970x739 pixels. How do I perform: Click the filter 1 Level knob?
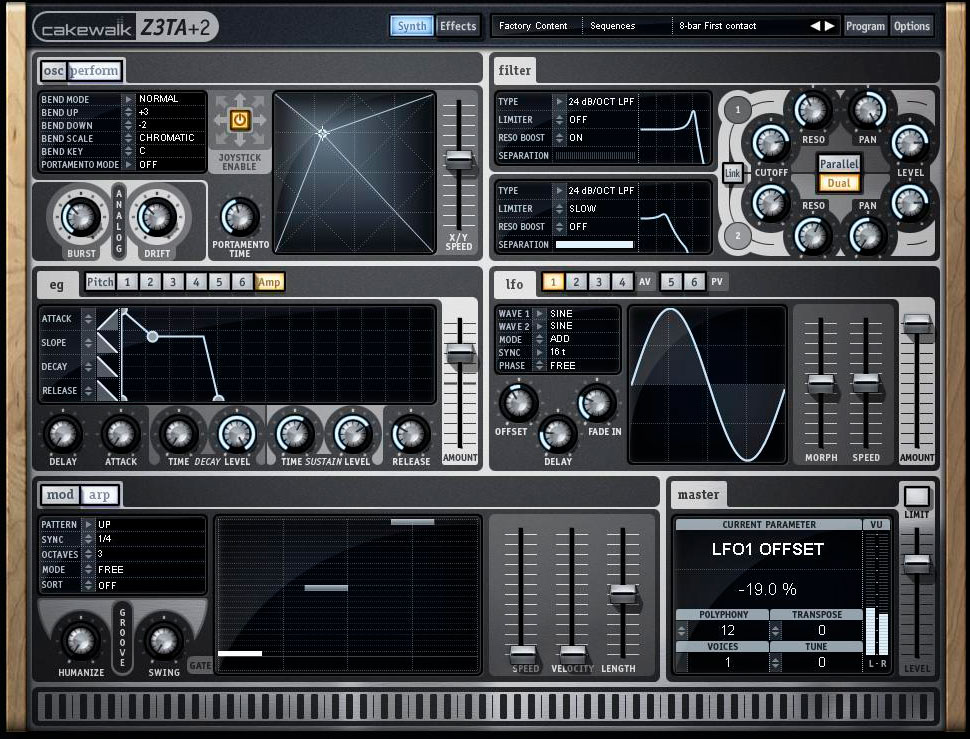tap(909, 143)
